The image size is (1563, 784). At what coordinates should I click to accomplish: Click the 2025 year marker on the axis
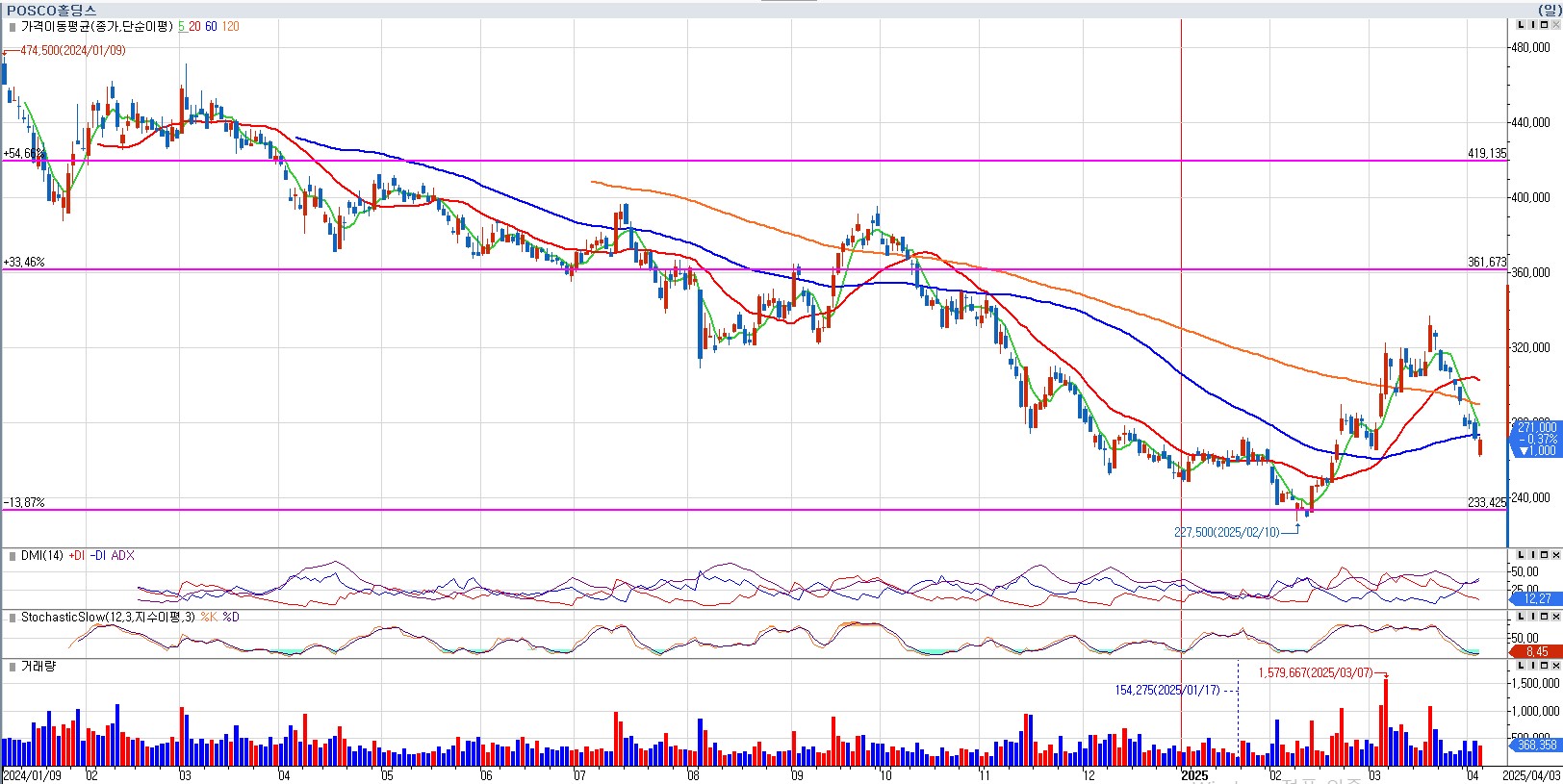pyautogui.click(x=1194, y=775)
